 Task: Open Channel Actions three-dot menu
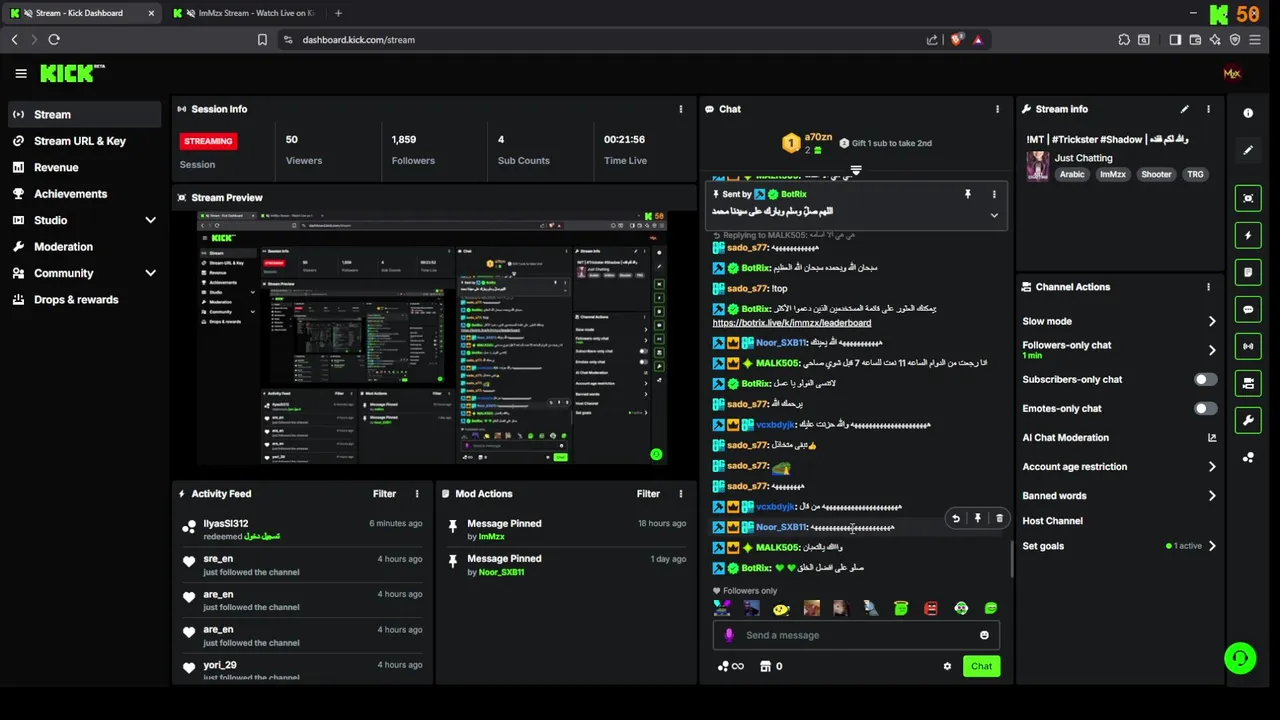(x=1208, y=287)
